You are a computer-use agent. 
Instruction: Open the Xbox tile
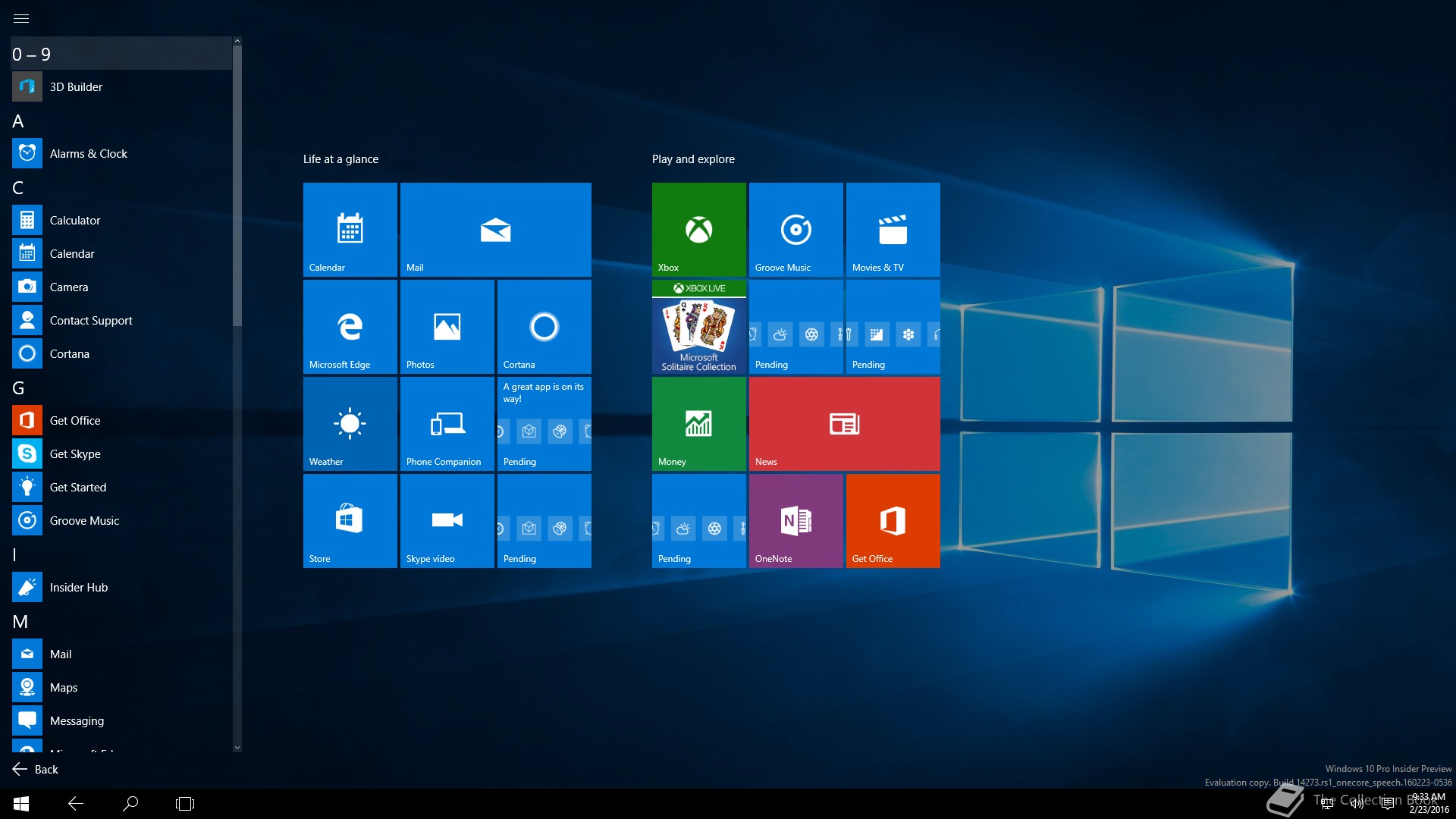[699, 230]
